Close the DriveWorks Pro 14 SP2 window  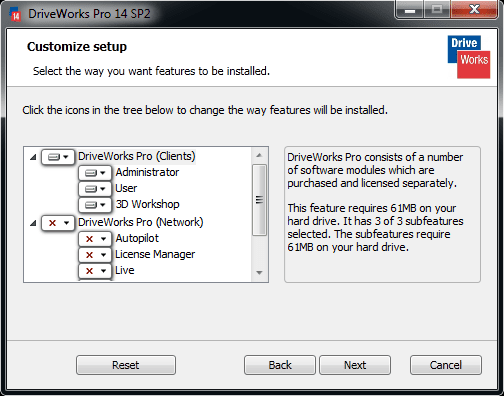click(474, 9)
